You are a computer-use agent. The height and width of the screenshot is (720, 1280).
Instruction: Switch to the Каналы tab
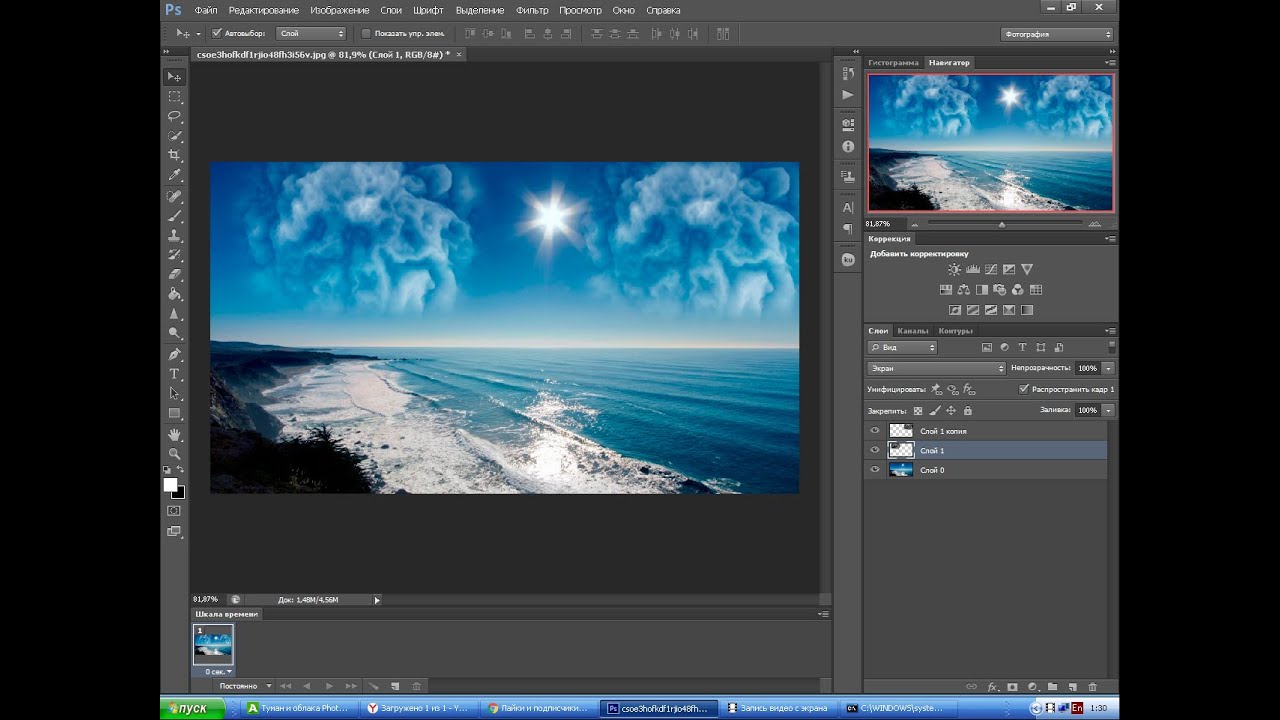coord(912,330)
